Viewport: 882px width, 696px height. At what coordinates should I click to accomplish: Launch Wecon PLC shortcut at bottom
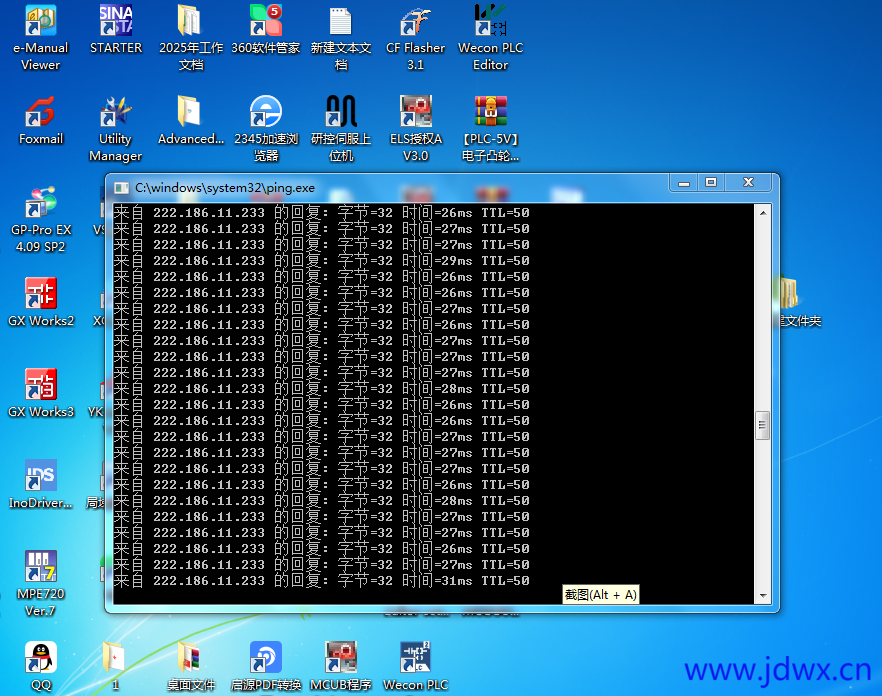(x=415, y=666)
